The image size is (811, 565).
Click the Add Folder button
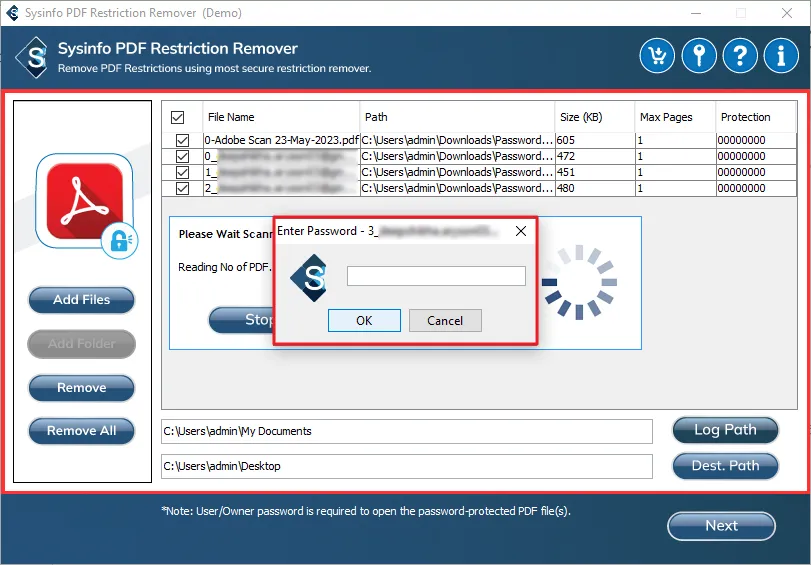[x=82, y=344]
